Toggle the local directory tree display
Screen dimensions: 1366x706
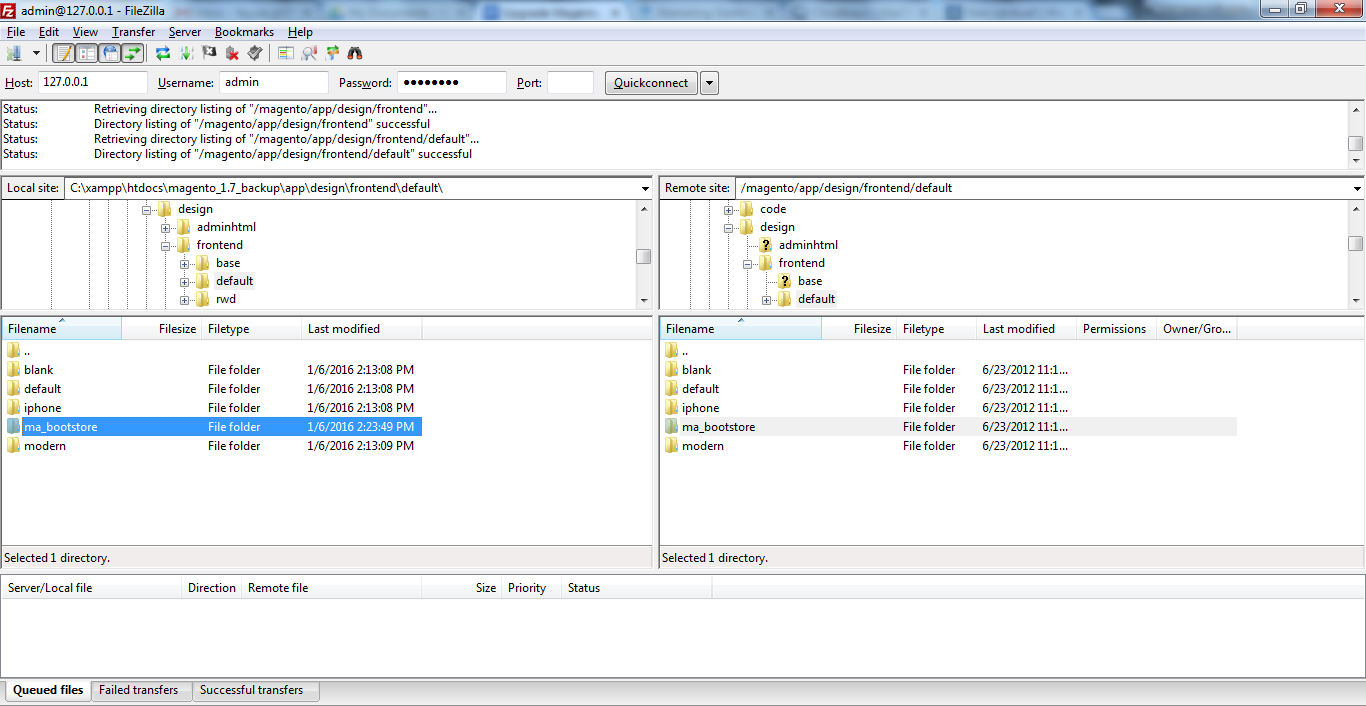coord(87,53)
